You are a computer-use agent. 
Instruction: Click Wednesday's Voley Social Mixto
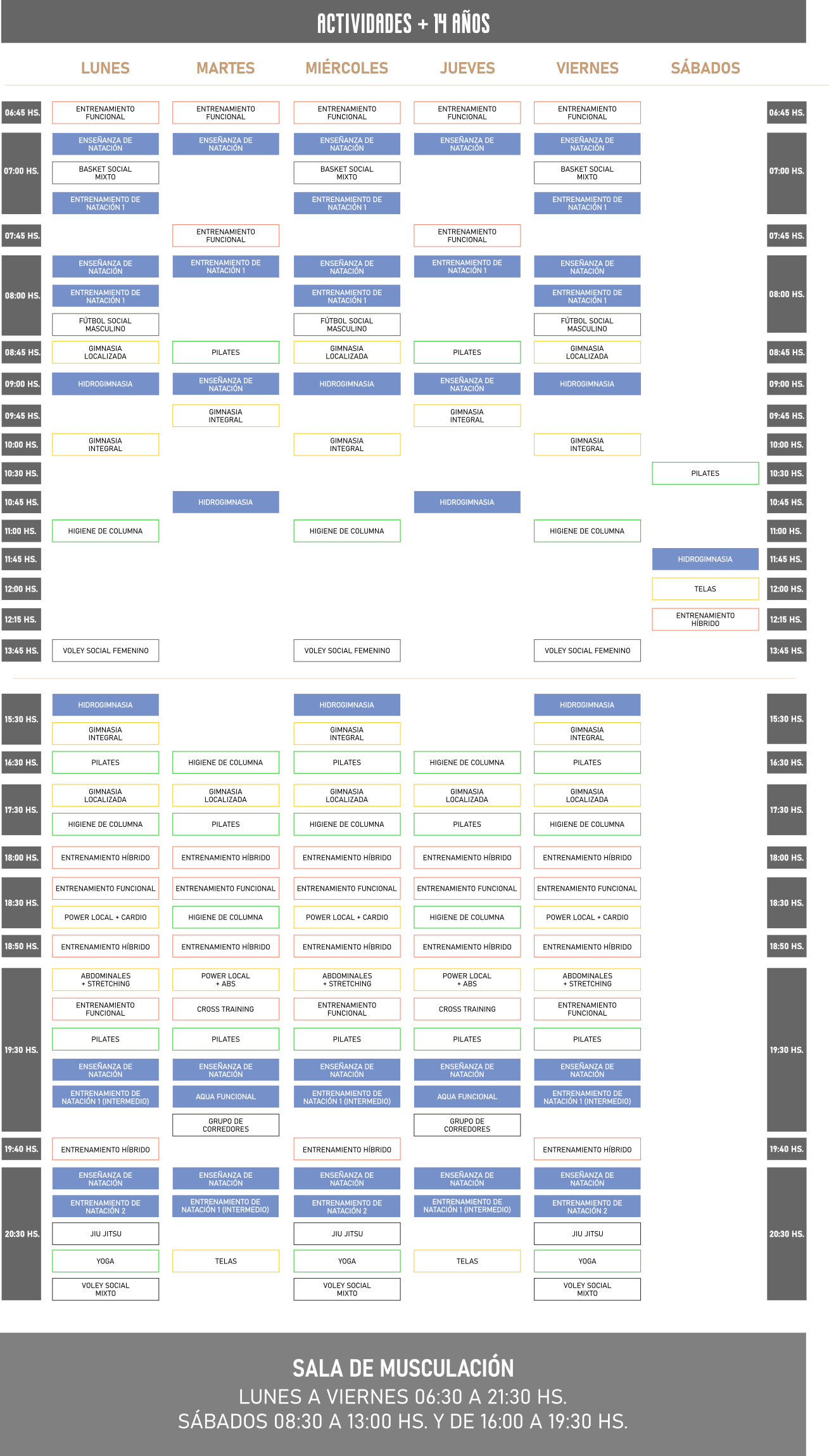pyautogui.click(x=346, y=1289)
